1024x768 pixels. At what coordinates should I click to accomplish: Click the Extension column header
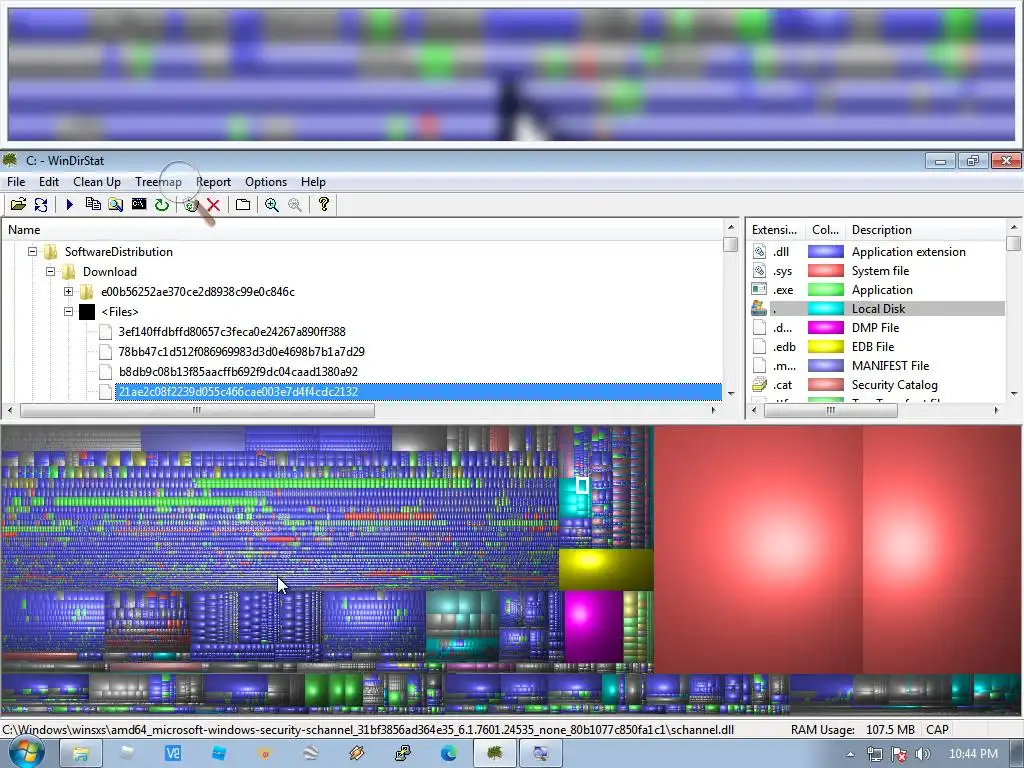(x=776, y=230)
